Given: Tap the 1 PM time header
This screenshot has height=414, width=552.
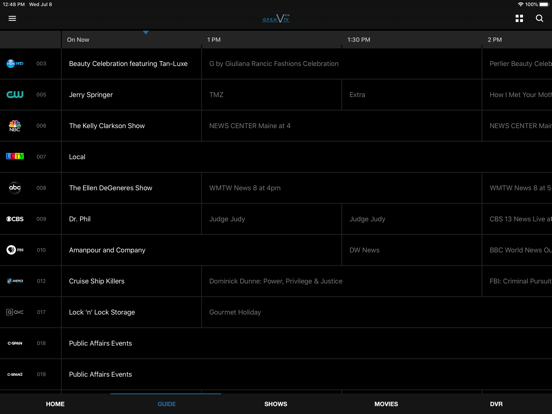Looking at the screenshot, I should 214,40.
